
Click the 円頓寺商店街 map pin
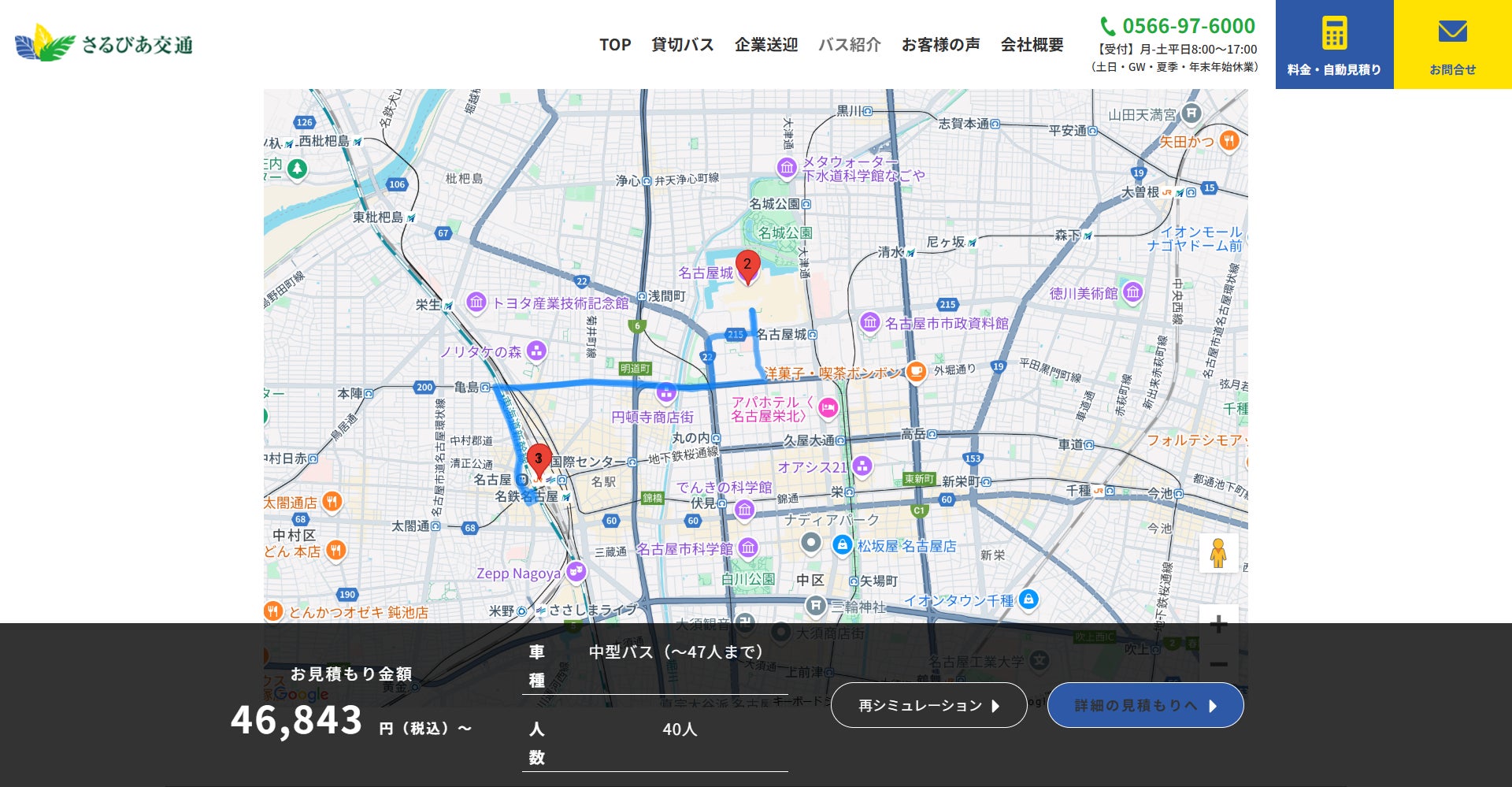point(666,392)
